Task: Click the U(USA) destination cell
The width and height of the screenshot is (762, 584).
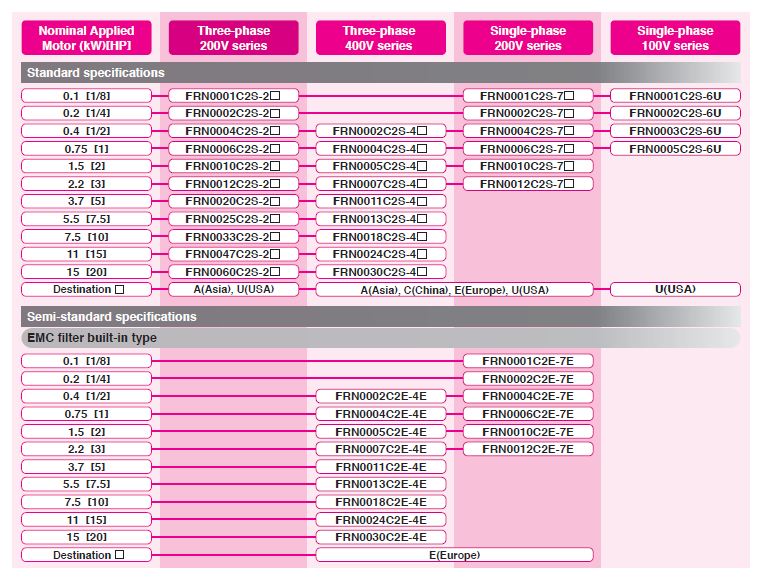Action: click(675, 290)
